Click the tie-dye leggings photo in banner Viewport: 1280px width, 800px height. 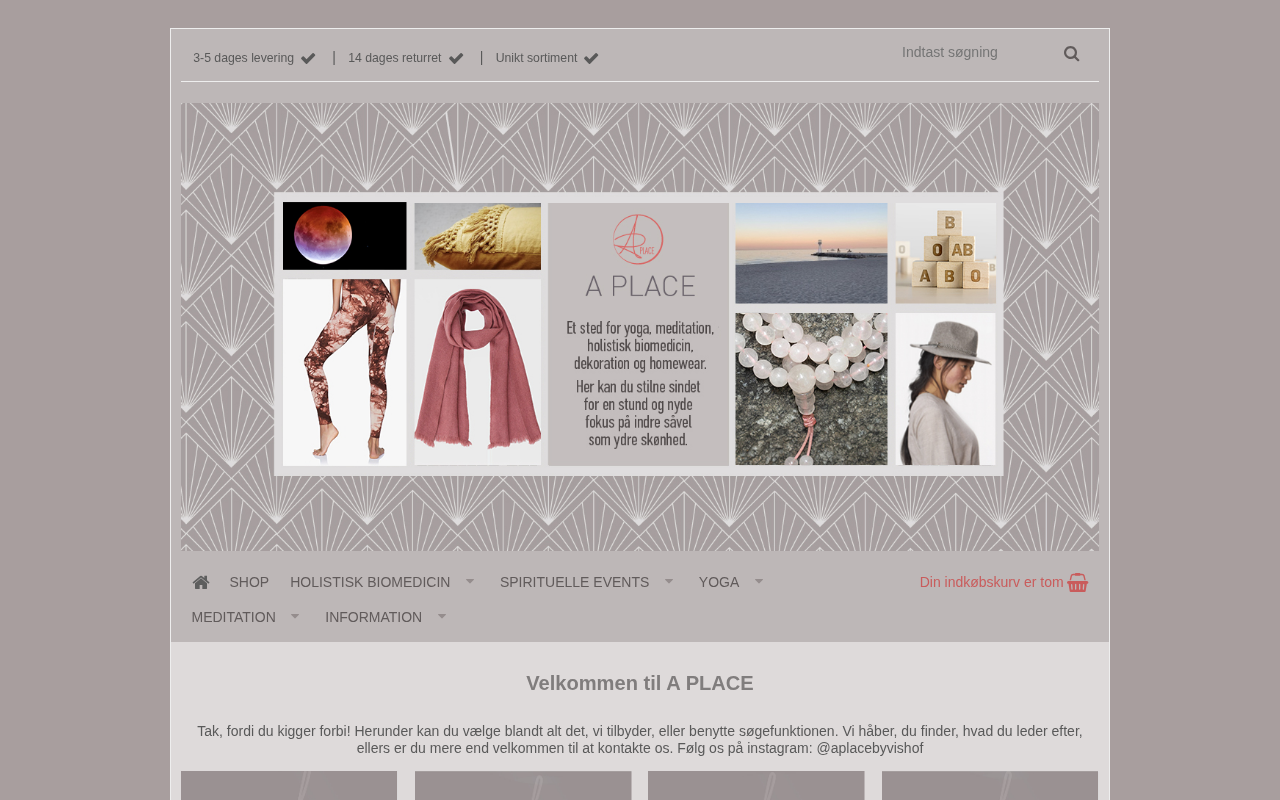pyautogui.click(x=345, y=372)
